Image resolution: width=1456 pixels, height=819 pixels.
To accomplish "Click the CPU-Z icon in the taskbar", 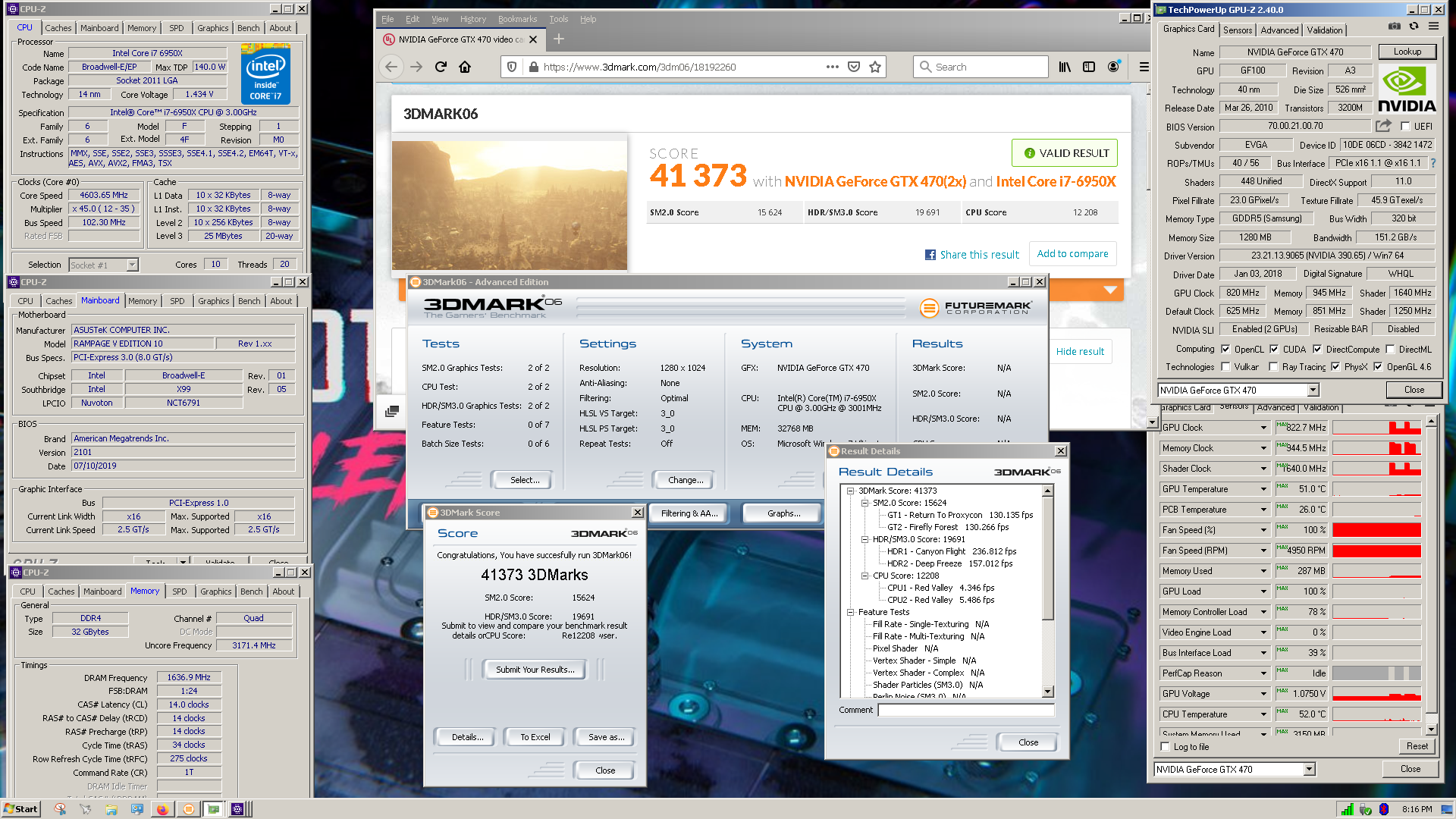I will point(237,809).
